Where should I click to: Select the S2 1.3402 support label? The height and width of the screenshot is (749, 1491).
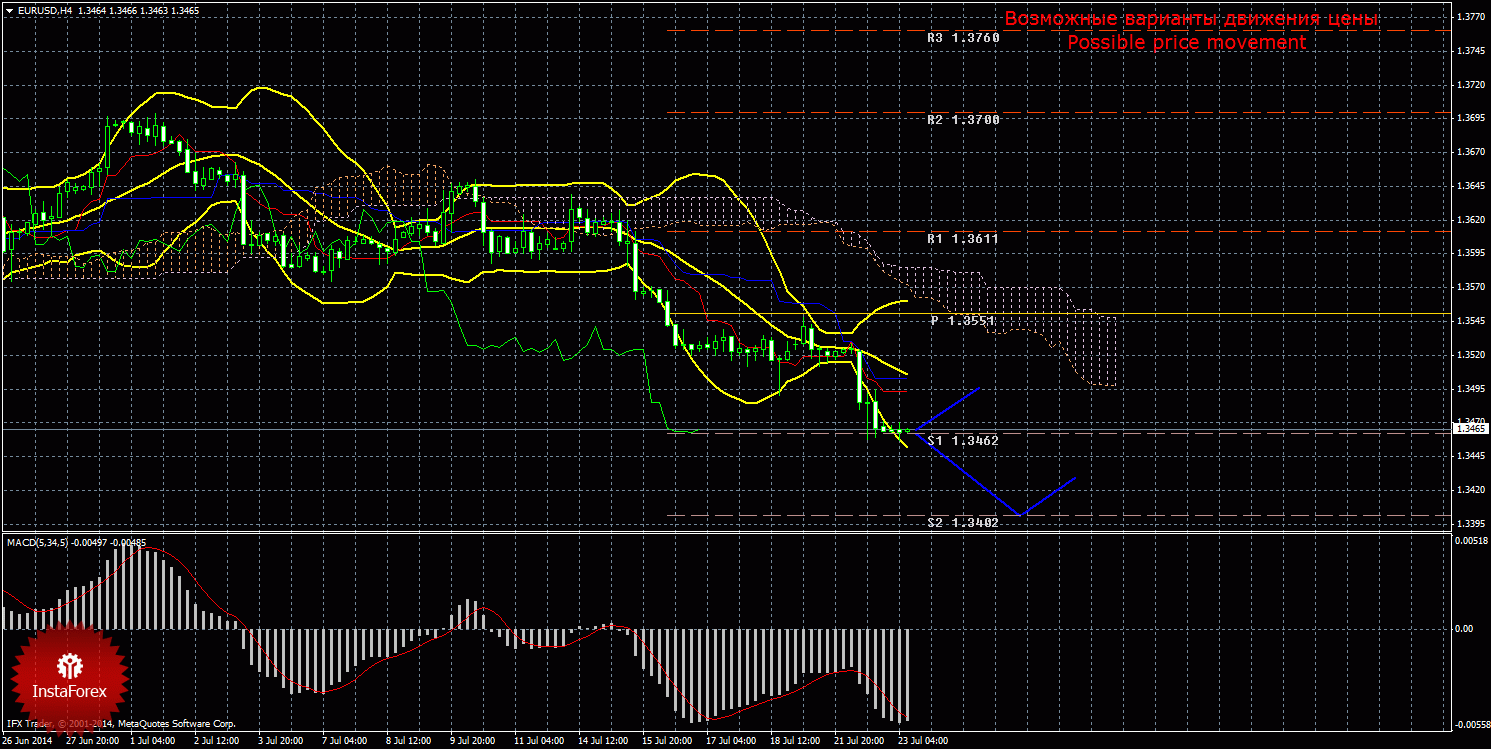click(x=963, y=522)
